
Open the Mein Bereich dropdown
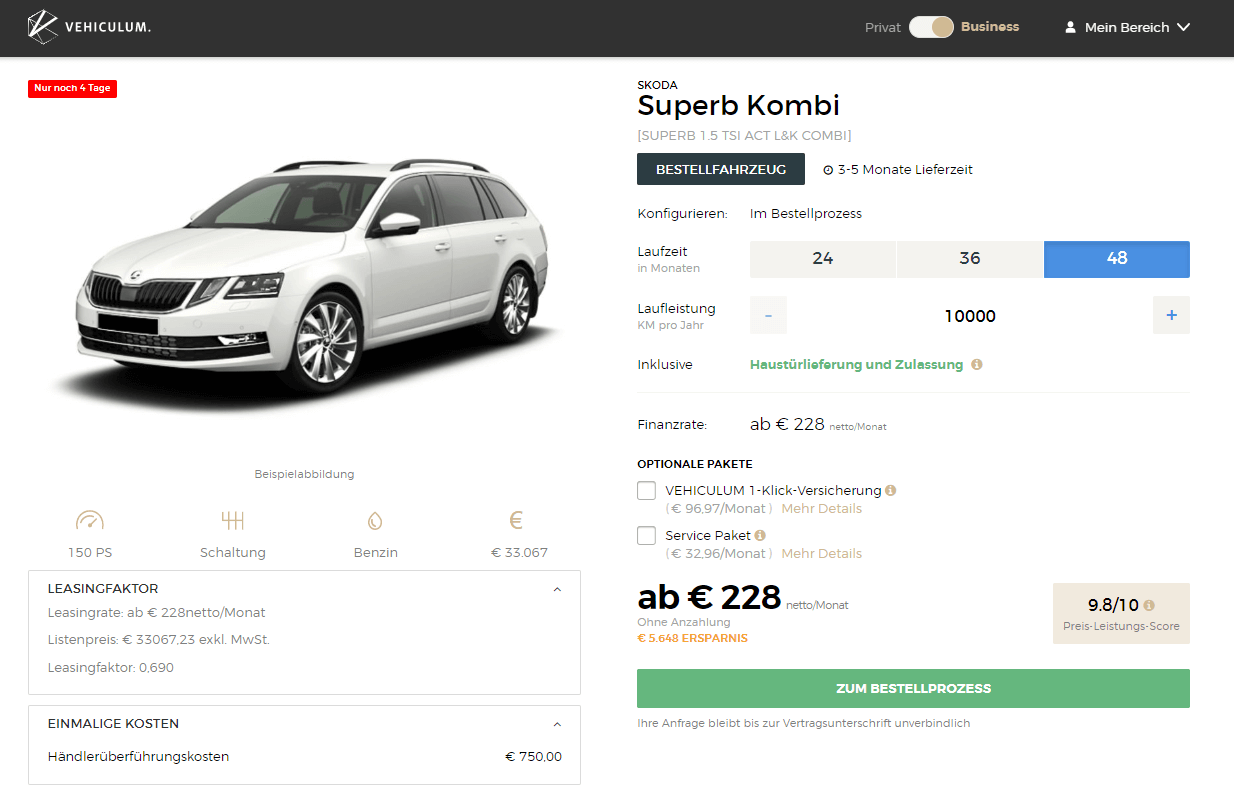pos(1127,27)
